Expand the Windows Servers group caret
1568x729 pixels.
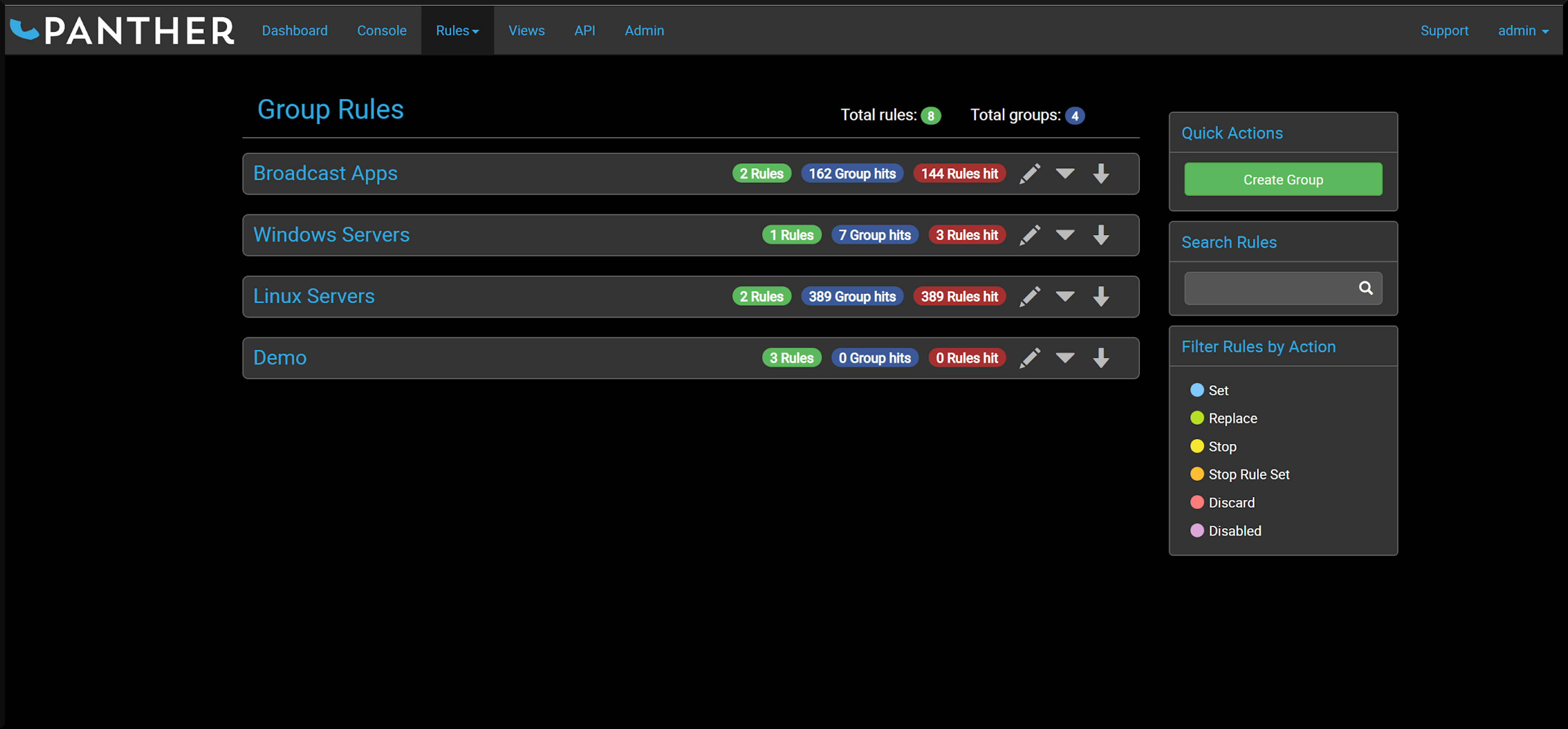(x=1064, y=235)
